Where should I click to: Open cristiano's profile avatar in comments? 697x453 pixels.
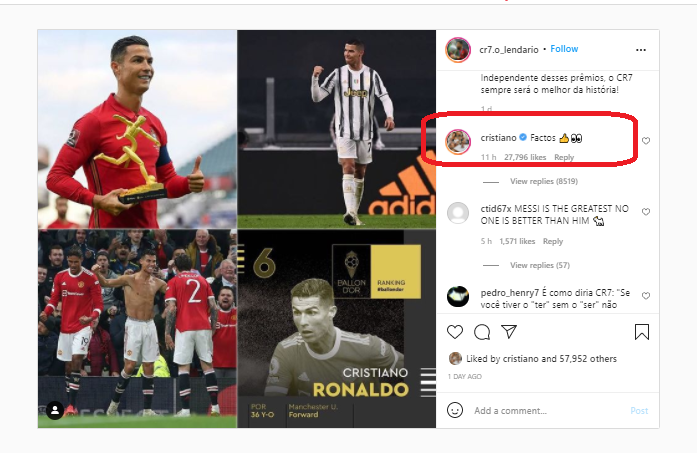[x=458, y=142]
